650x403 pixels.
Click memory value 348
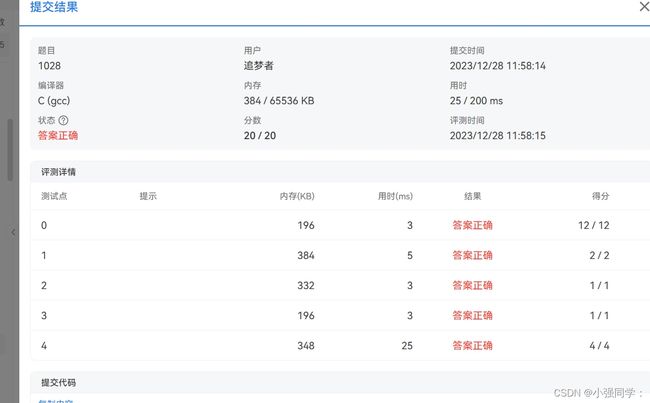point(306,346)
